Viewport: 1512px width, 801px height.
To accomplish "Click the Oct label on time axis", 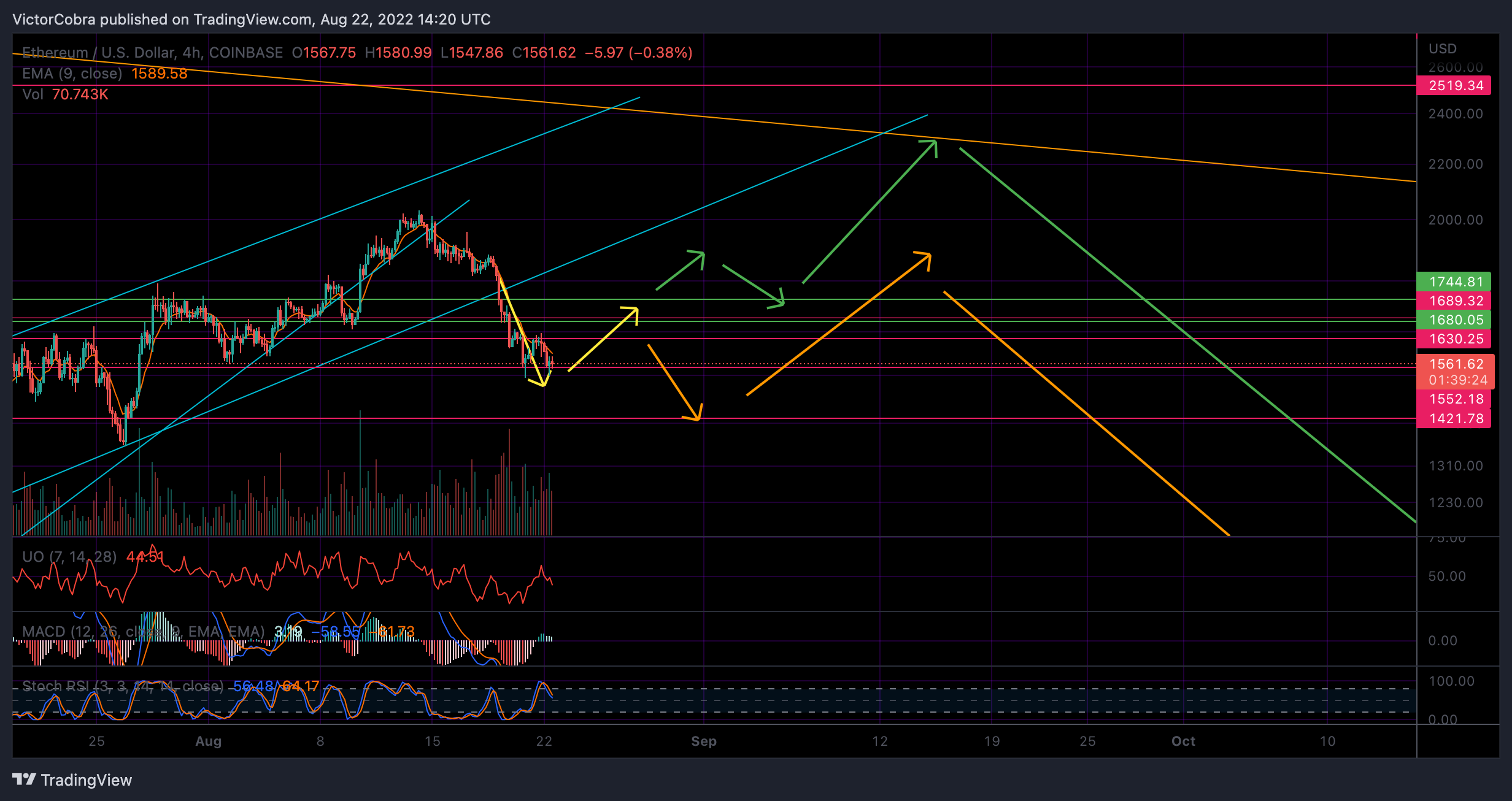I will (x=1183, y=741).
